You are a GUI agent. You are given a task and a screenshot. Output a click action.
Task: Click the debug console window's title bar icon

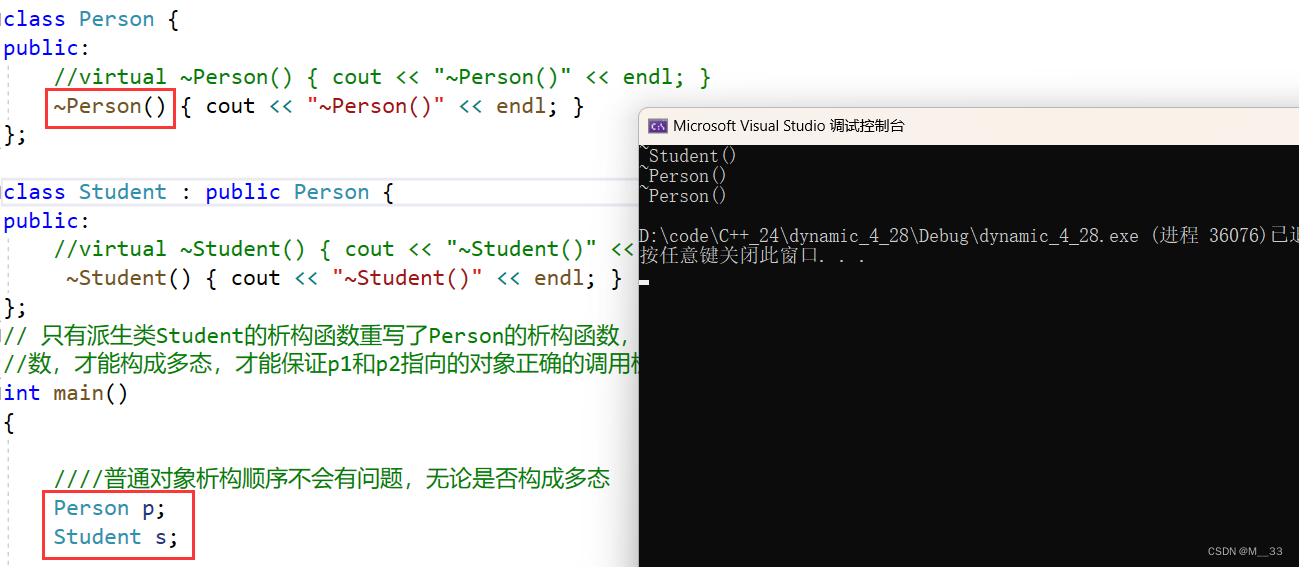point(658,126)
